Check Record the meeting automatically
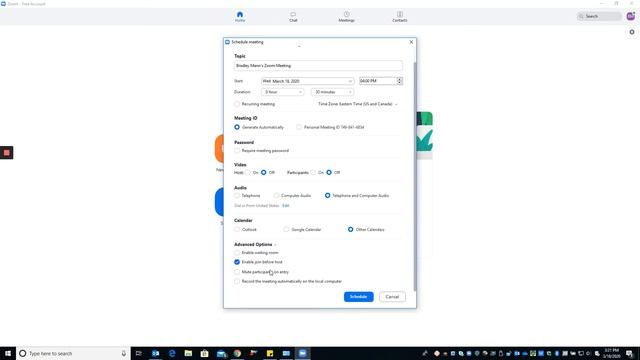The width and height of the screenshot is (640, 360). tap(237, 281)
